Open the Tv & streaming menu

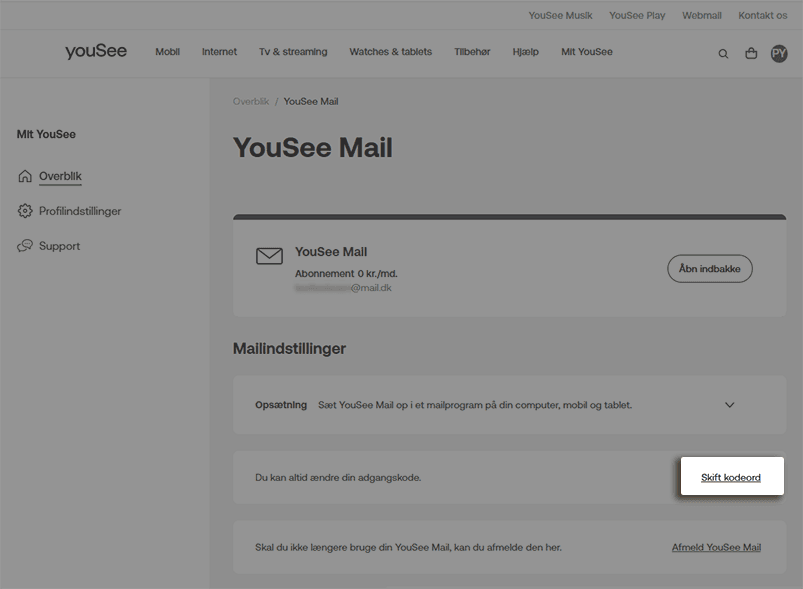[293, 52]
